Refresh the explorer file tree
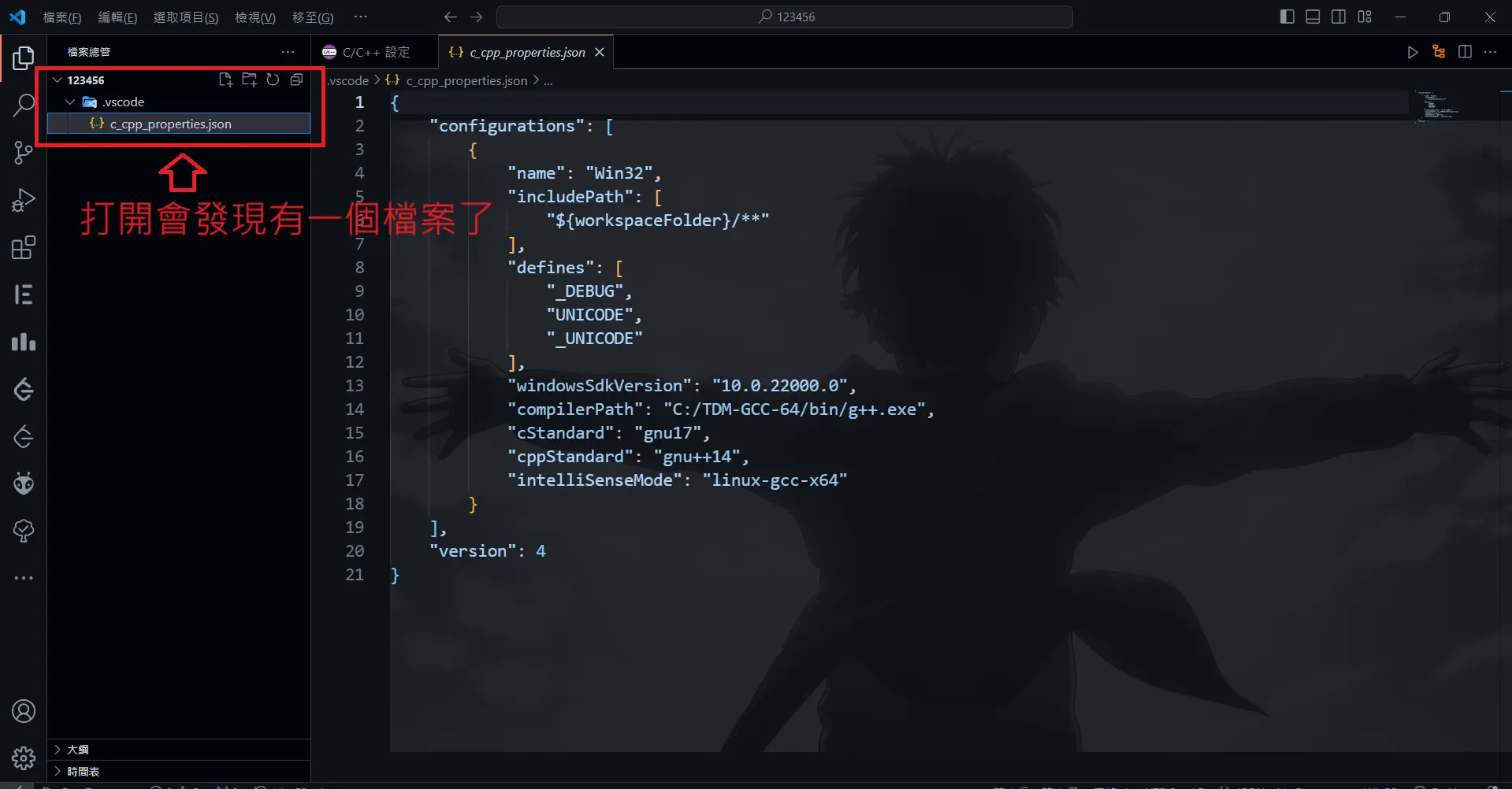This screenshot has height=789, width=1512. coord(273,80)
